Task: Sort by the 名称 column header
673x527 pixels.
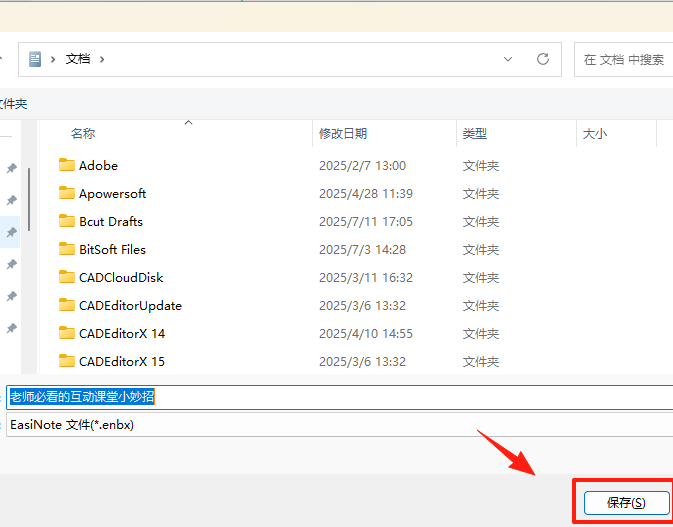Action: click(83, 133)
